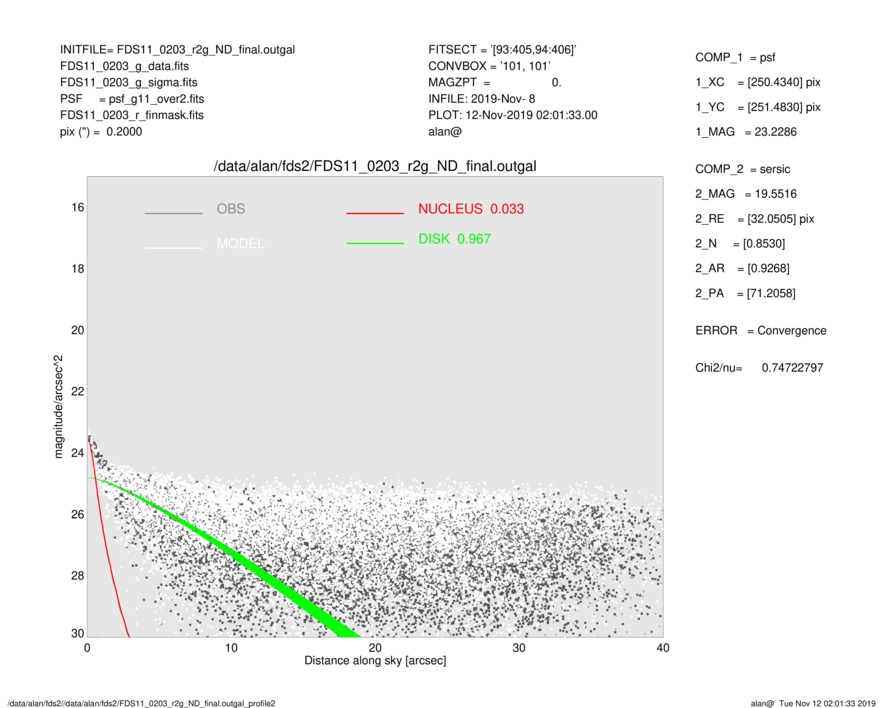
Task: Click the 2_AR = [0.9268] value
Action: (x=742, y=269)
